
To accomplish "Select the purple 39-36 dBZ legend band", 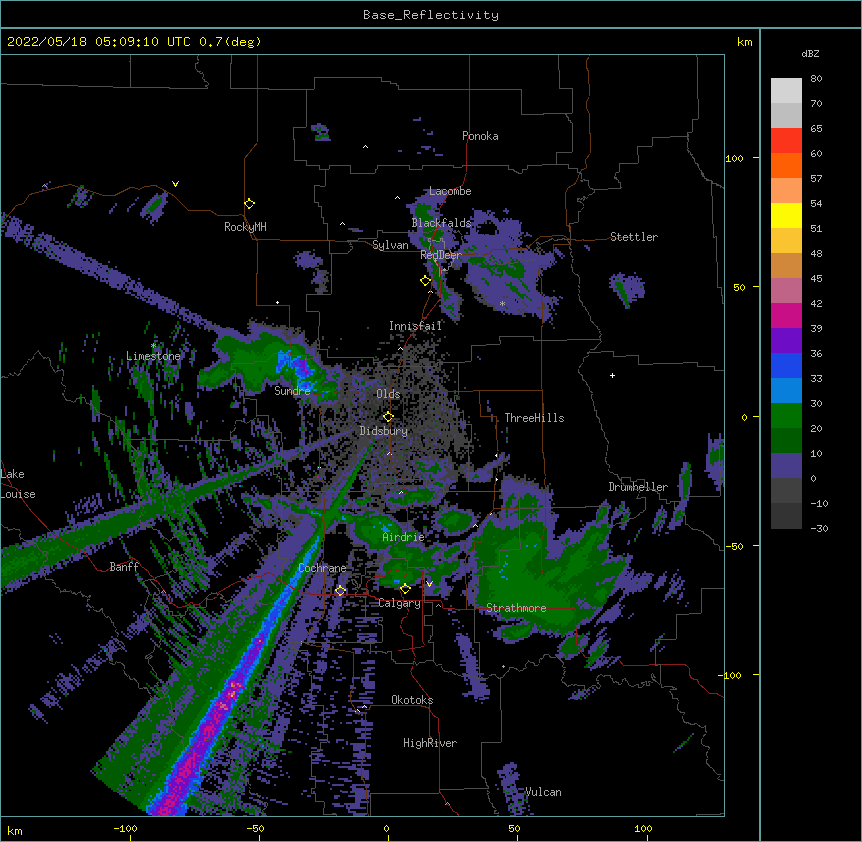I will [x=786, y=341].
